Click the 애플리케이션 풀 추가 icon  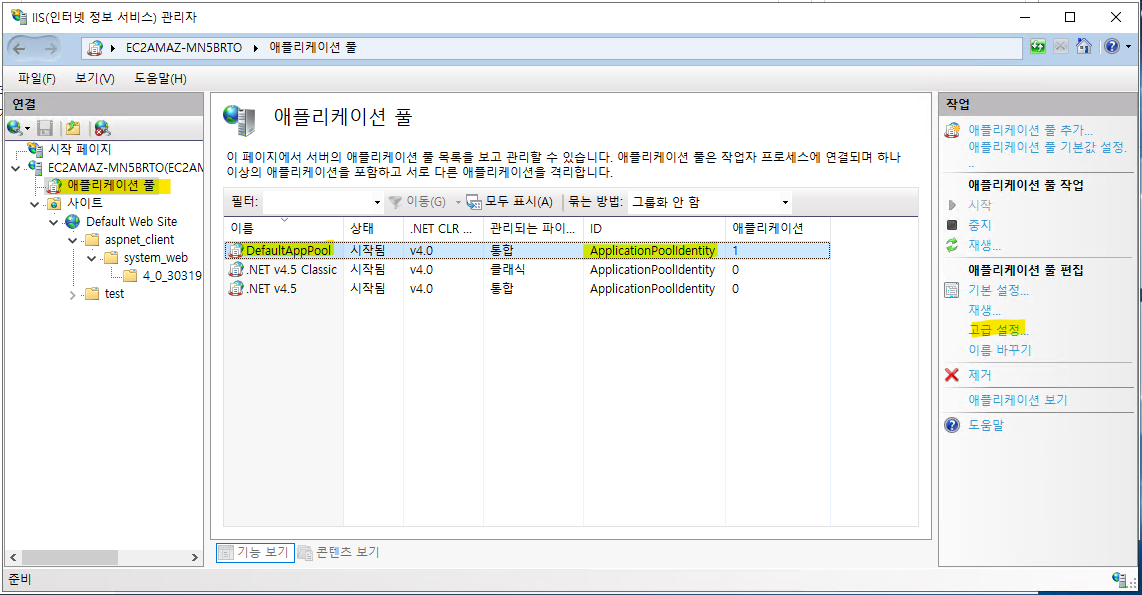click(952, 130)
